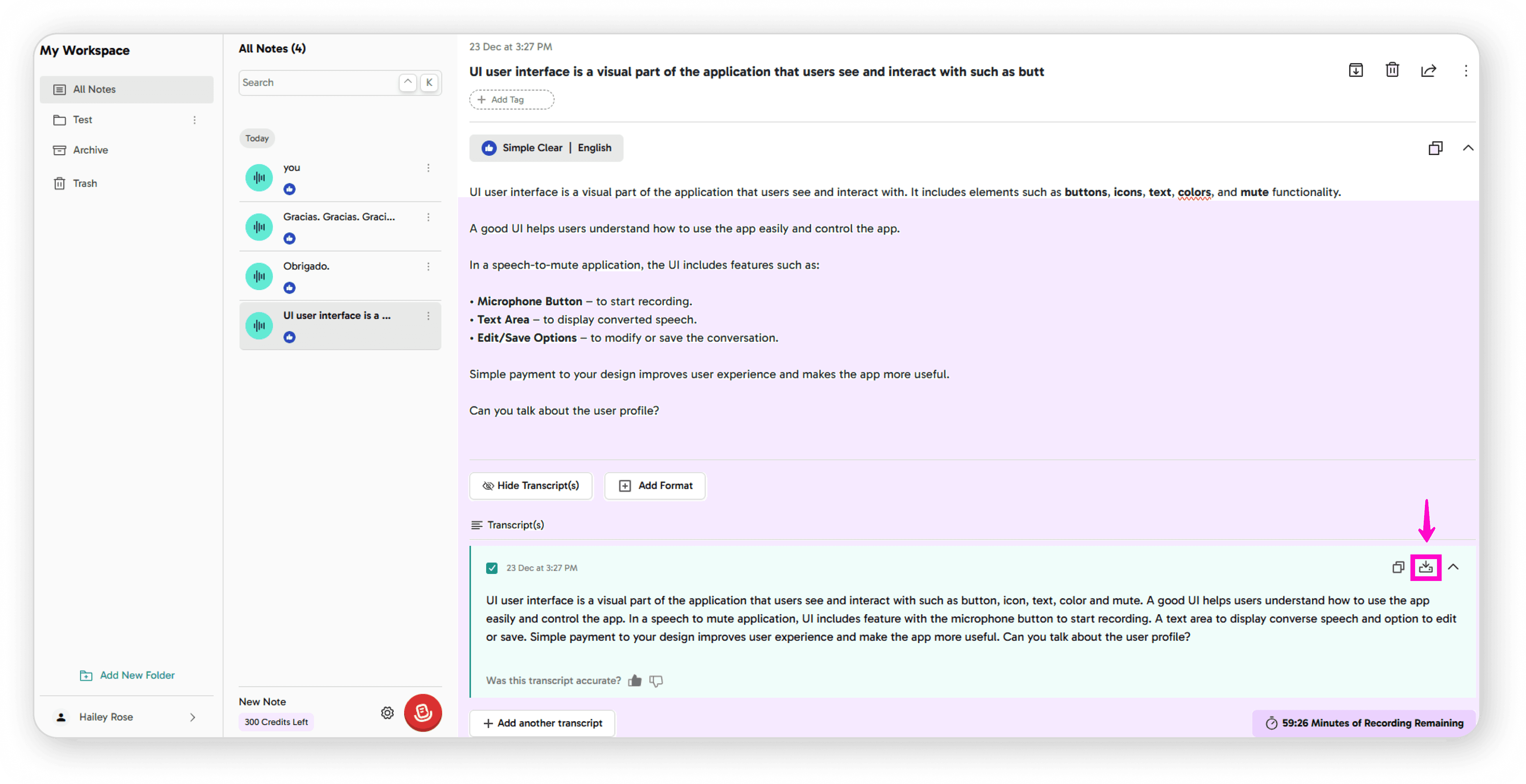This screenshot has width=1526, height=784.
Task: Start recording with the red record button
Action: coord(423,712)
